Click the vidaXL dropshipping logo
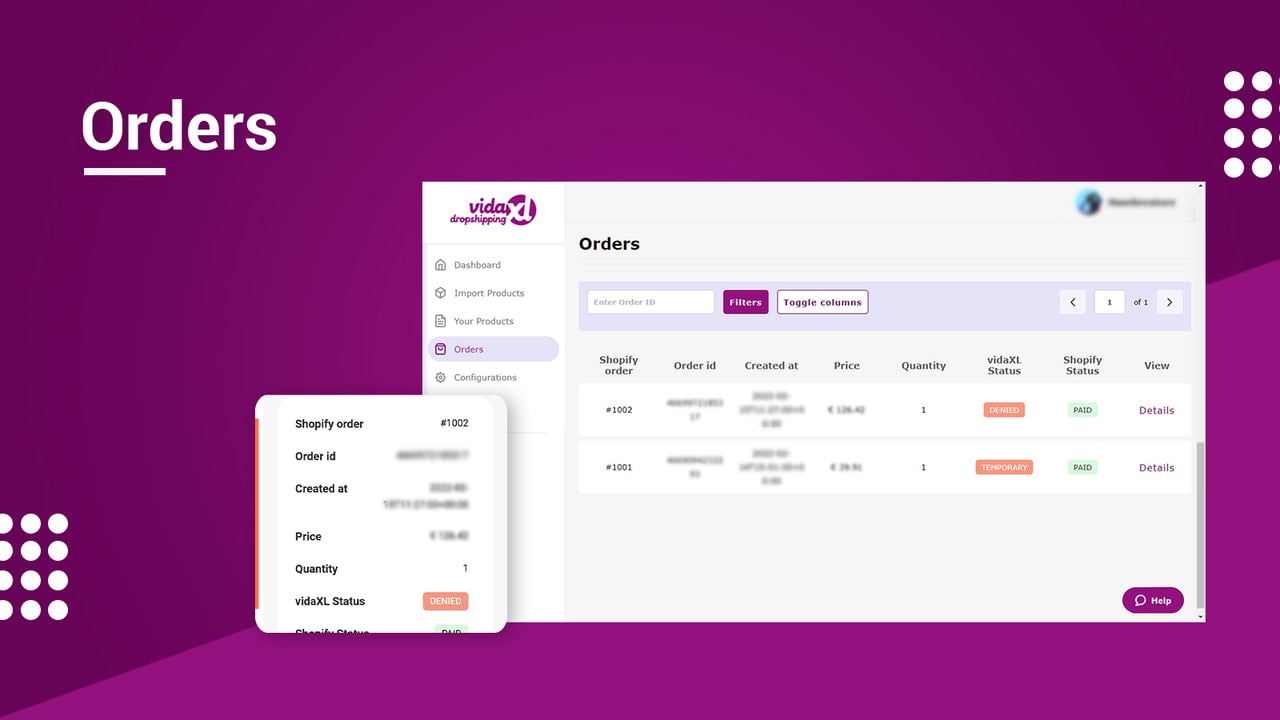 (493, 211)
